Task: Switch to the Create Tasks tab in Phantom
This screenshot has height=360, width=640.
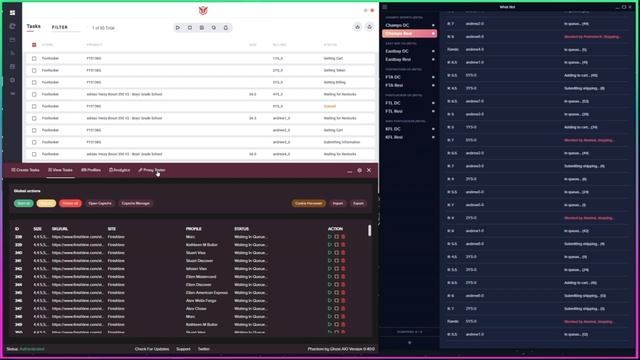Action: click(25, 170)
